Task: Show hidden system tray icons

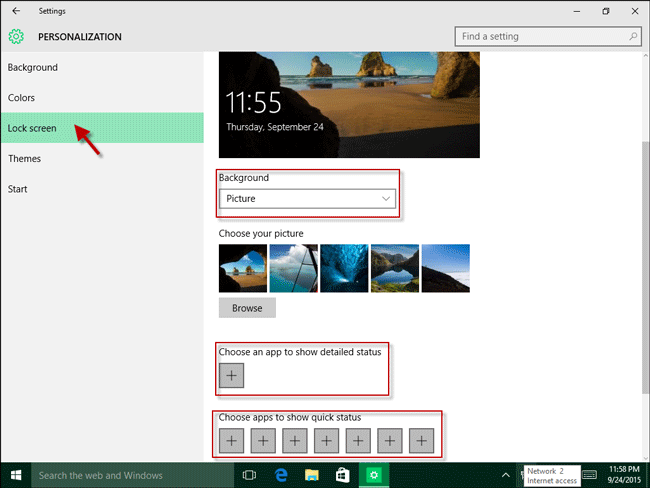Action: [x=506, y=475]
